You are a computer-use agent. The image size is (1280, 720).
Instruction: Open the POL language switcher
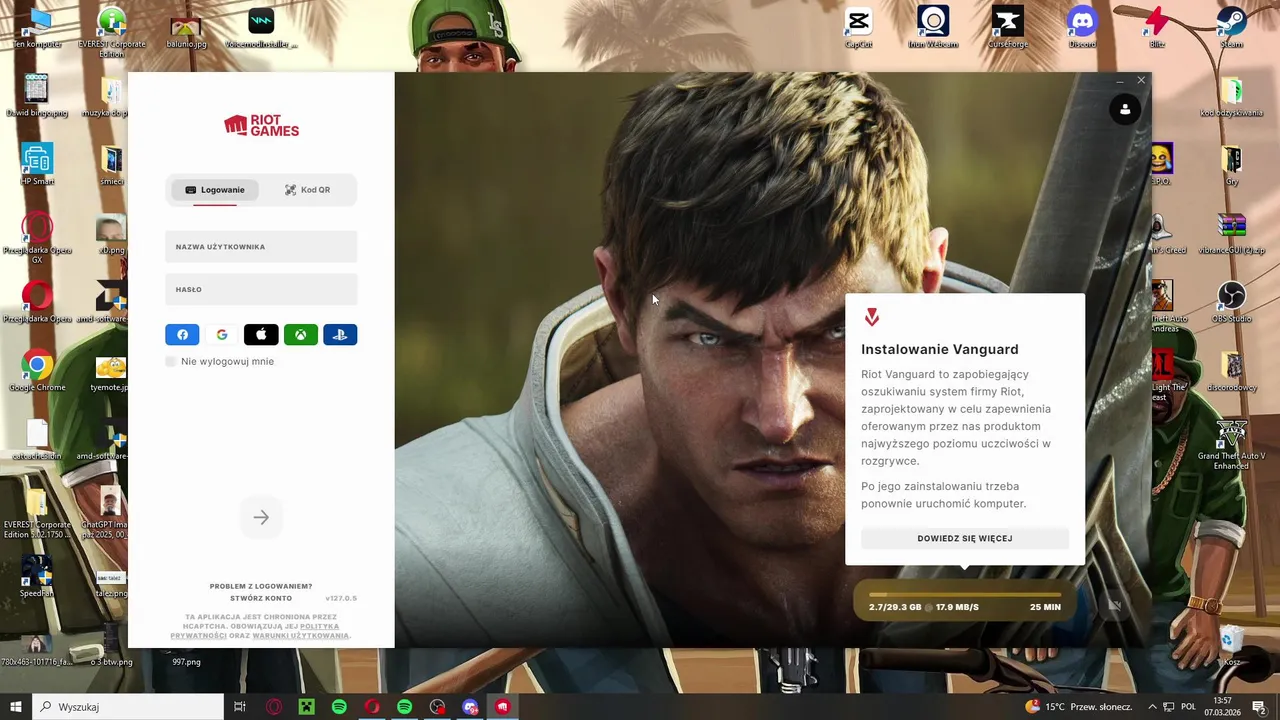click(x=1189, y=707)
